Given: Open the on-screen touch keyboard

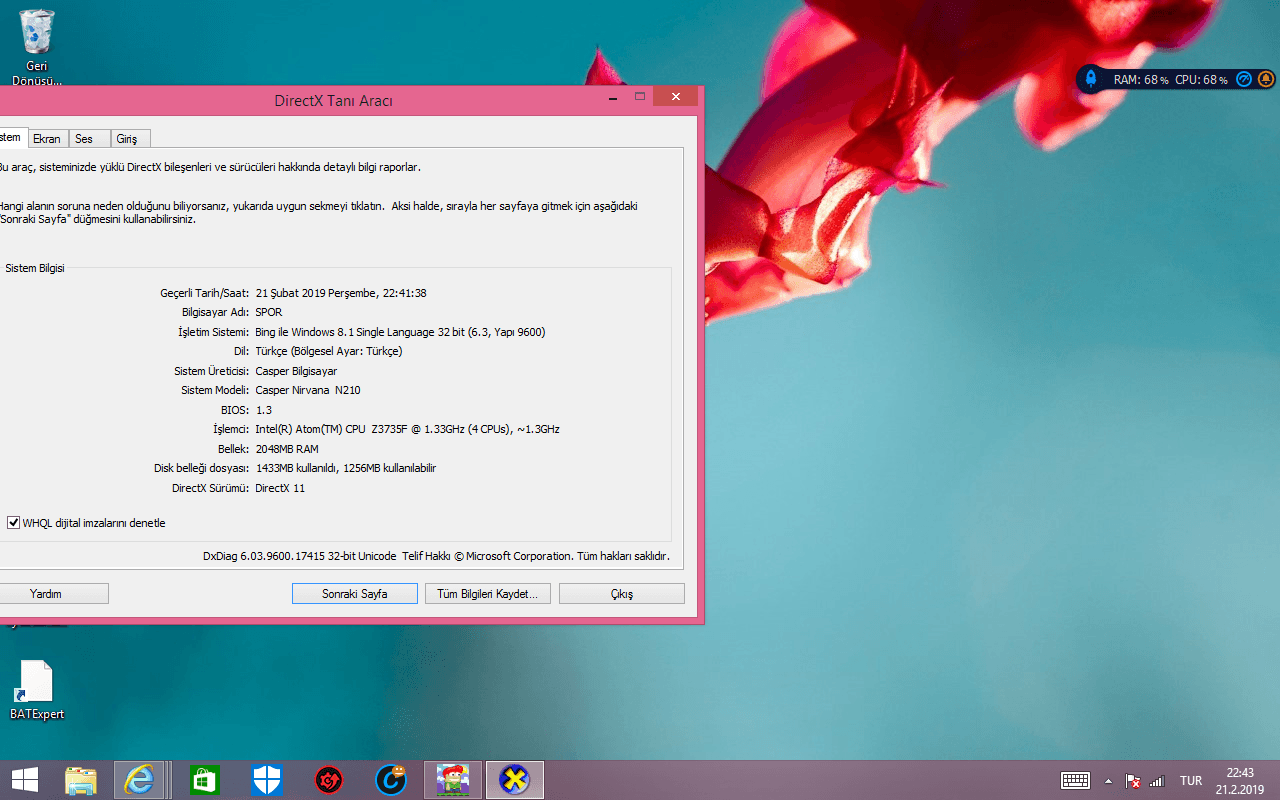Looking at the screenshot, I should pos(1076,781).
